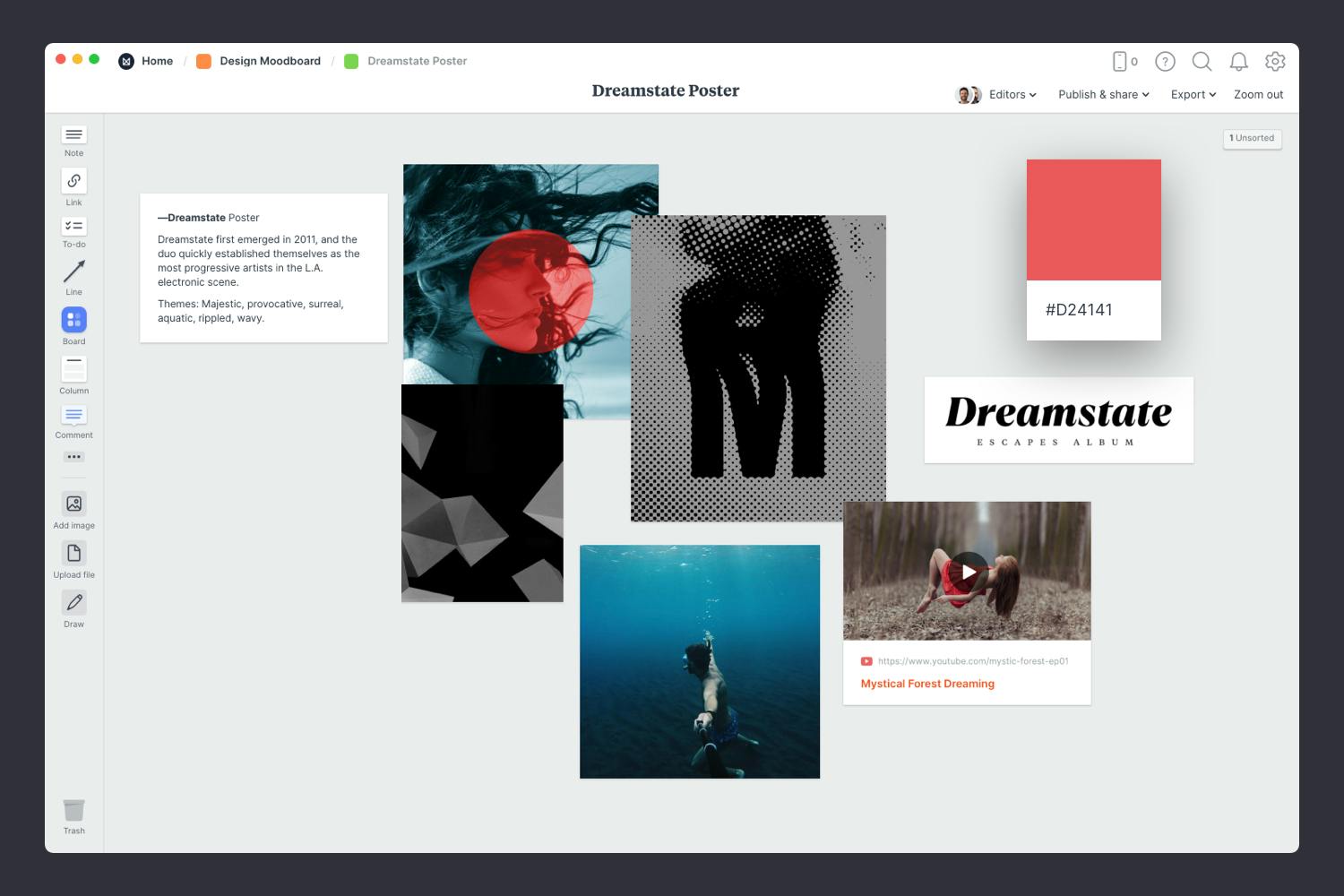Select the Comment tool

tap(73, 415)
